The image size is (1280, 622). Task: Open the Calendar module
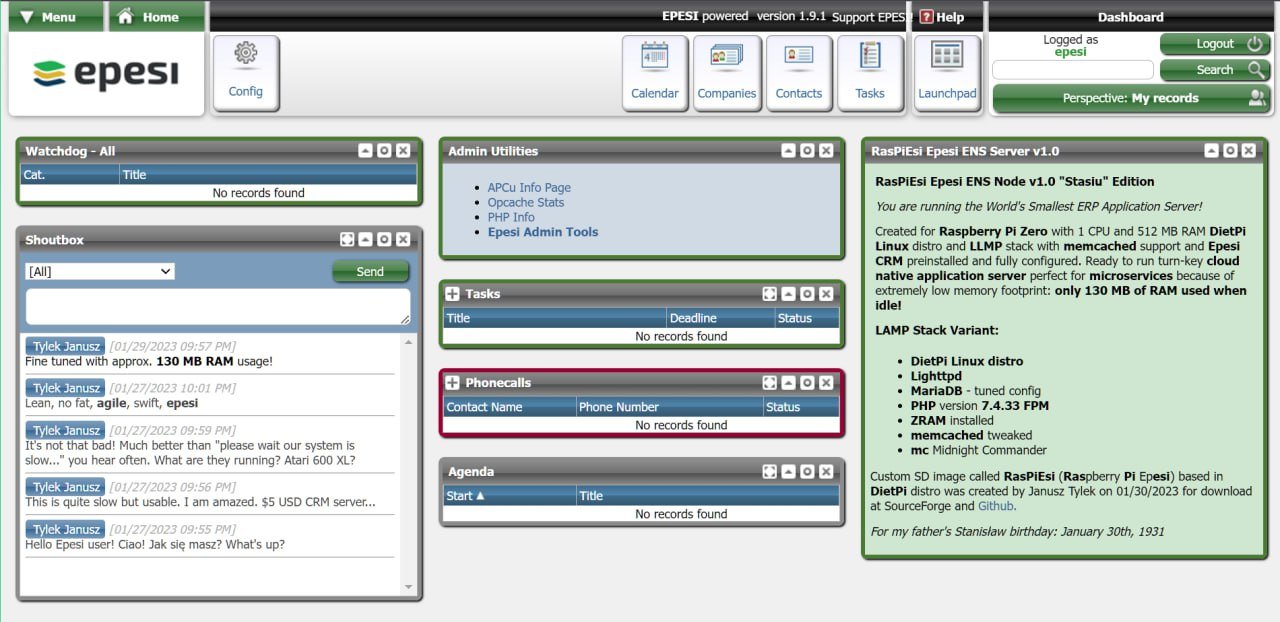click(x=654, y=72)
